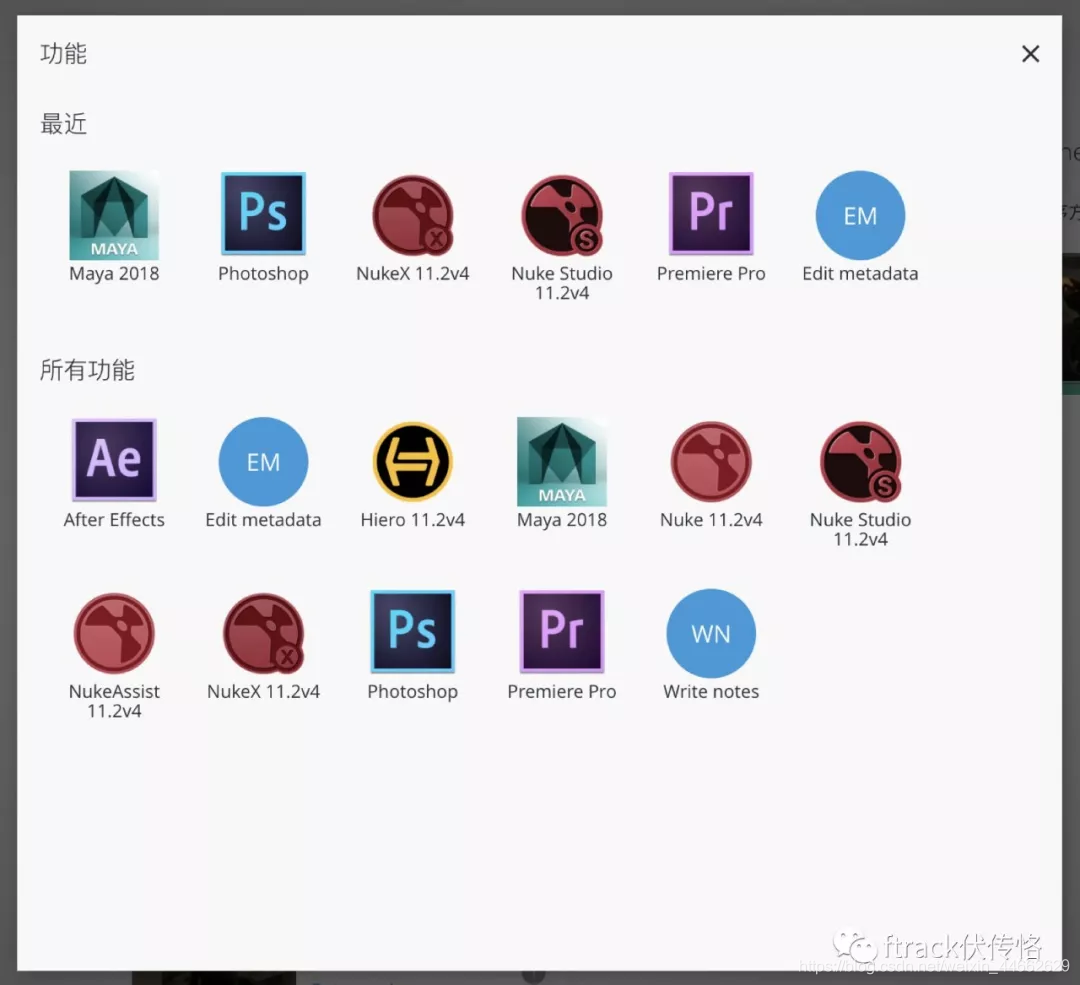This screenshot has width=1080, height=985.
Task: Launch Nuke Studio 11.2v4 from recent list
Action: (x=561, y=213)
